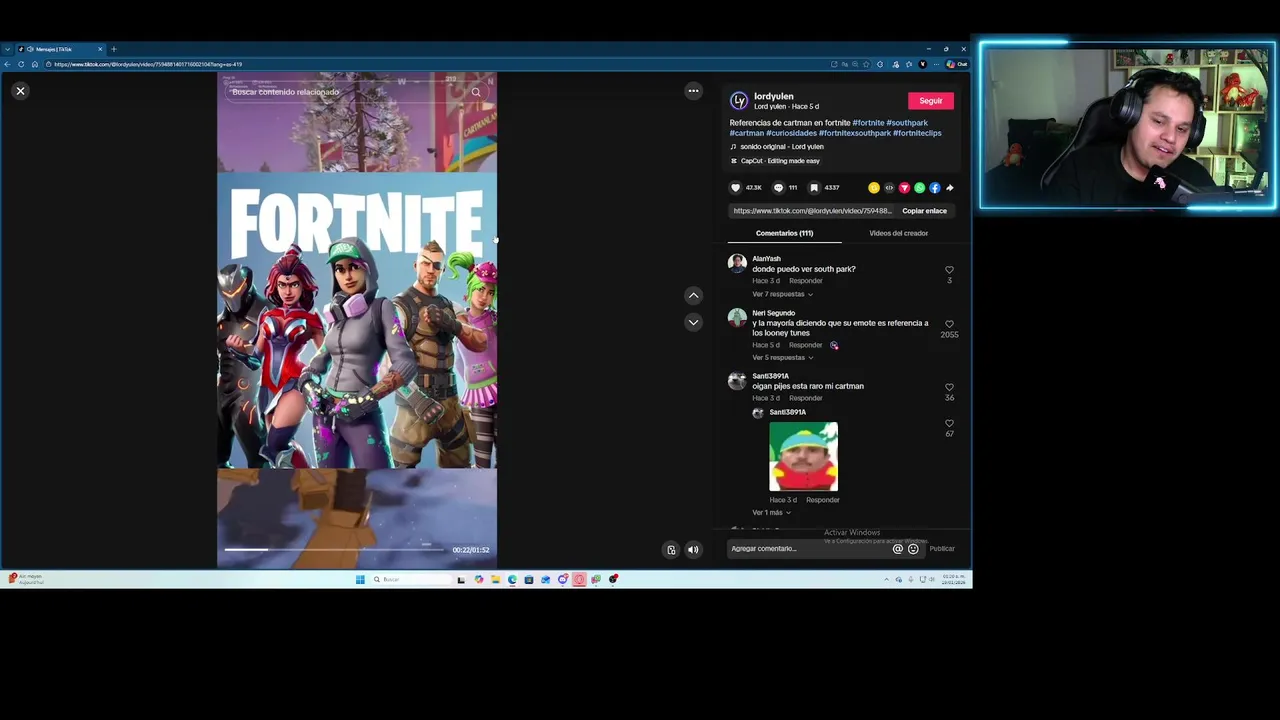Seek within the video progress bar
Viewport: 1280px width, 720px height.
(334, 549)
